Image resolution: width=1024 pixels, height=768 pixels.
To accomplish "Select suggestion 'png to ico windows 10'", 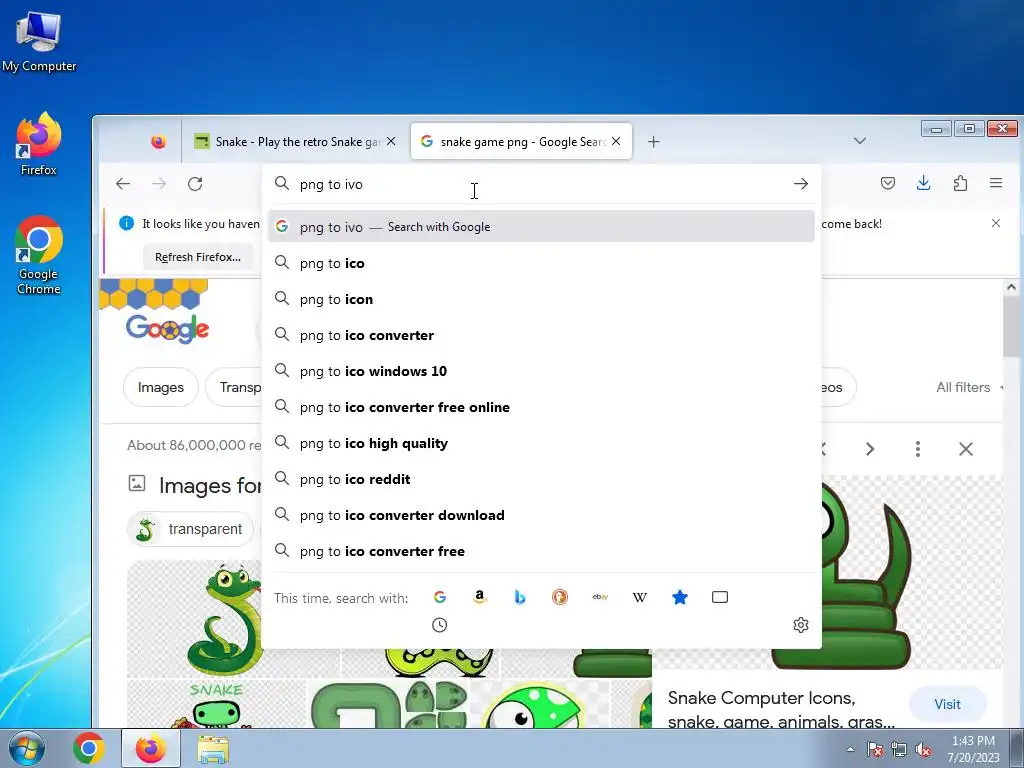I will click(541, 371).
